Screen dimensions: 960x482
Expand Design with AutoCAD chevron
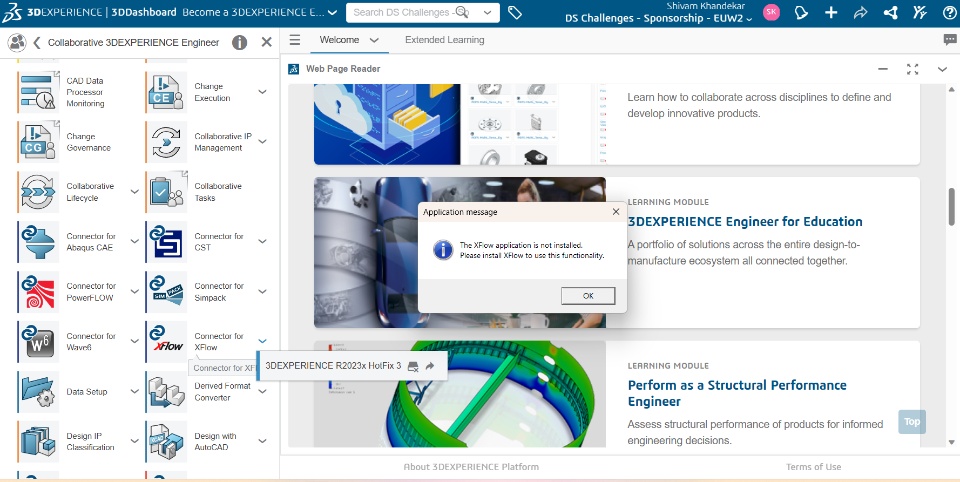[x=262, y=441]
